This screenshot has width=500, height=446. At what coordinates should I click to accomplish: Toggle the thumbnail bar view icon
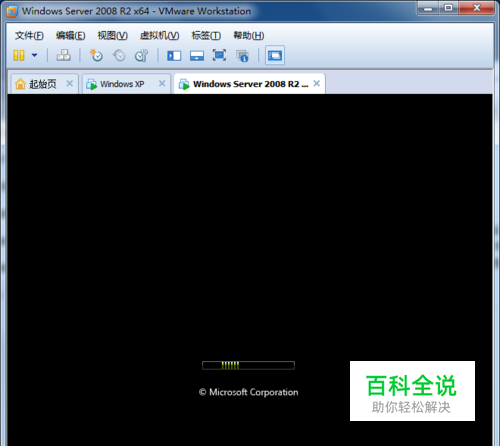click(x=197, y=56)
